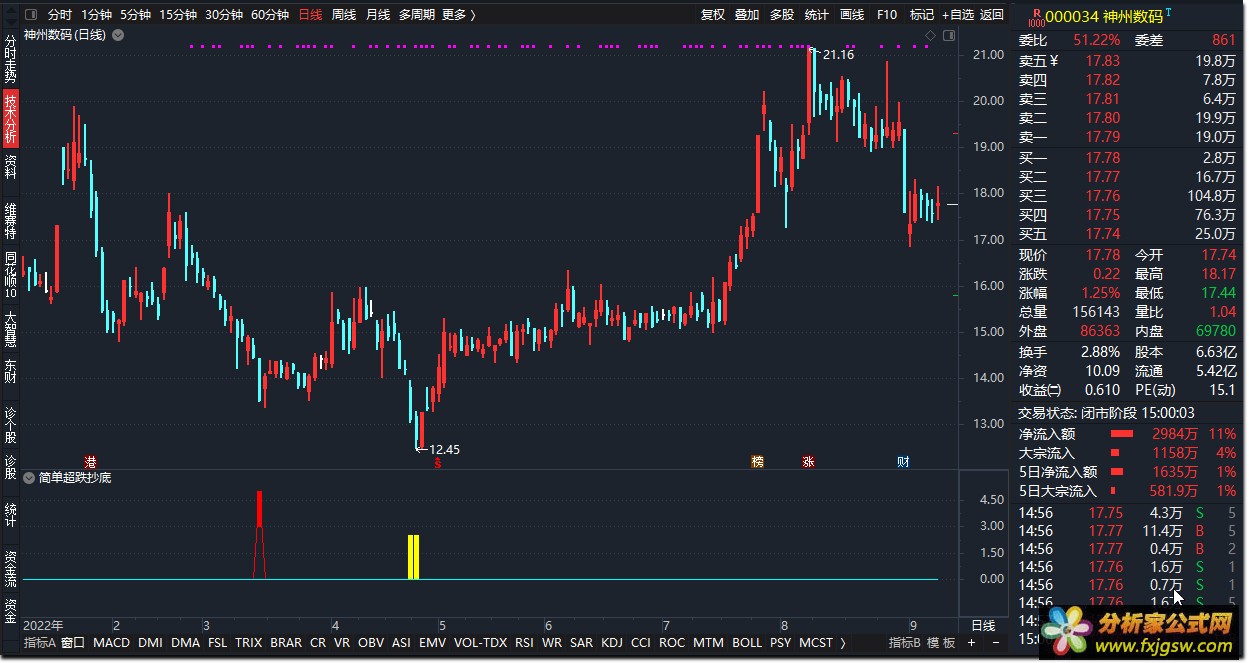Screen dimensions: 1249x663
Task: Open 东财 in left sidebar
Action: point(10,371)
